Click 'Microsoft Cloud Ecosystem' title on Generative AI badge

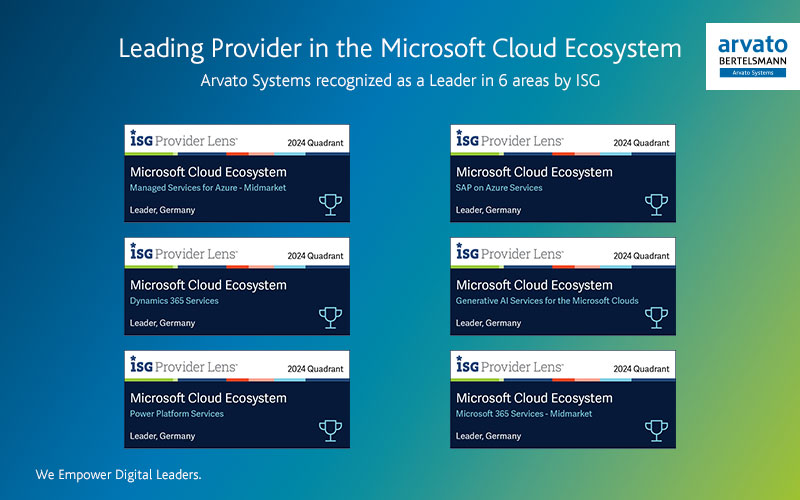(x=534, y=285)
